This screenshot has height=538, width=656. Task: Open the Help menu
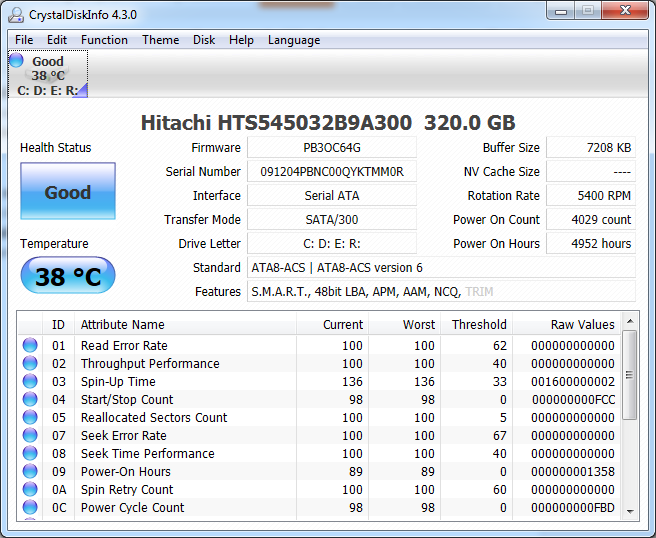pos(241,40)
